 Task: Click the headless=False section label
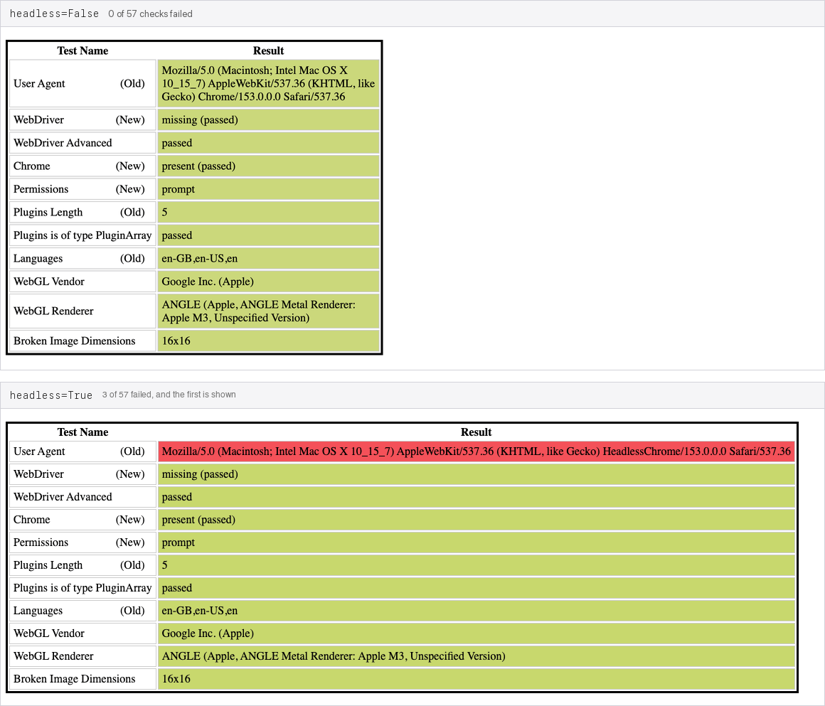(54, 14)
